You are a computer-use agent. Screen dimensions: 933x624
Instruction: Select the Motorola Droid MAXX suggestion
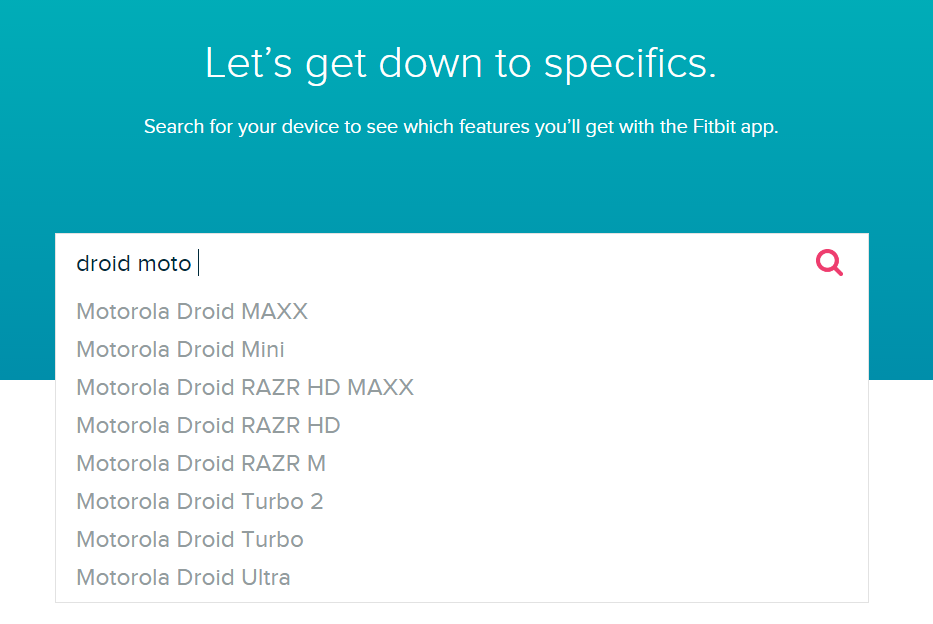[x=192, y=312]
